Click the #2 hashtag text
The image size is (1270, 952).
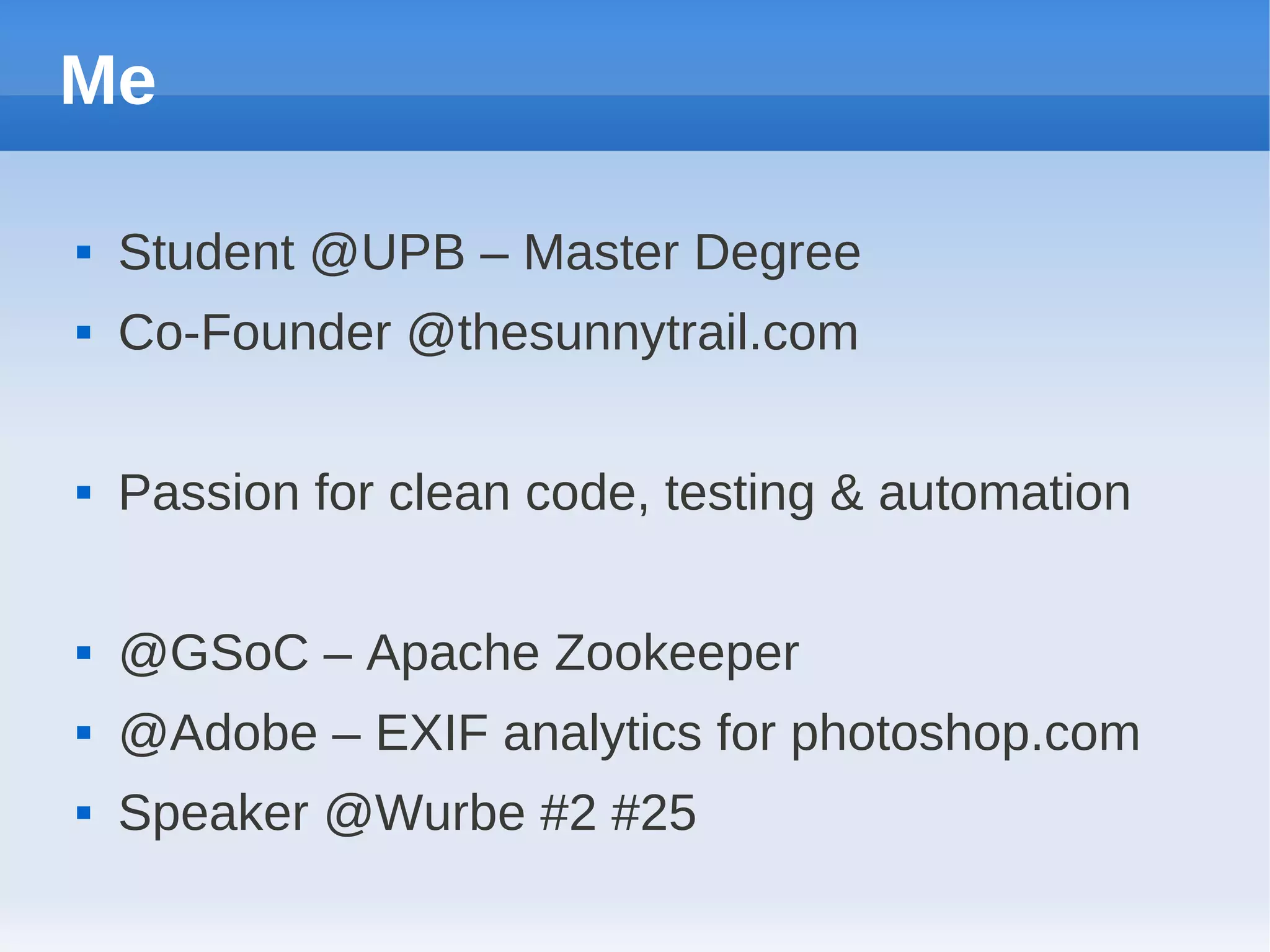click(568, 813)
